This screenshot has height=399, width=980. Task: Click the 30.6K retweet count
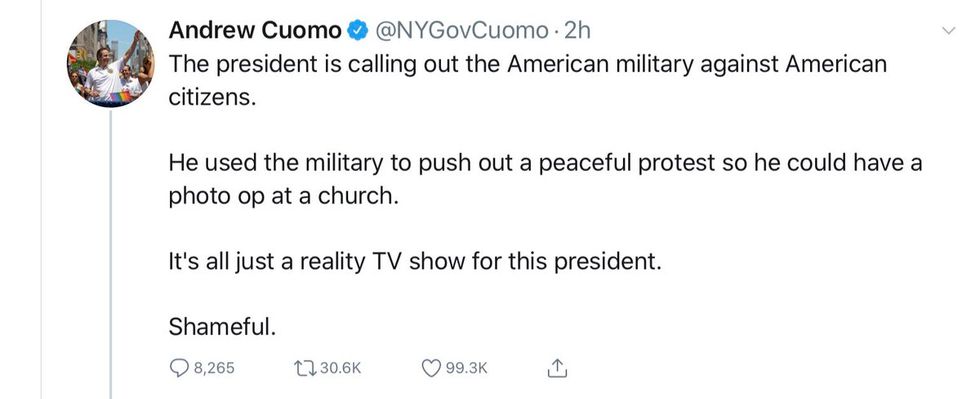pos(341,368)
